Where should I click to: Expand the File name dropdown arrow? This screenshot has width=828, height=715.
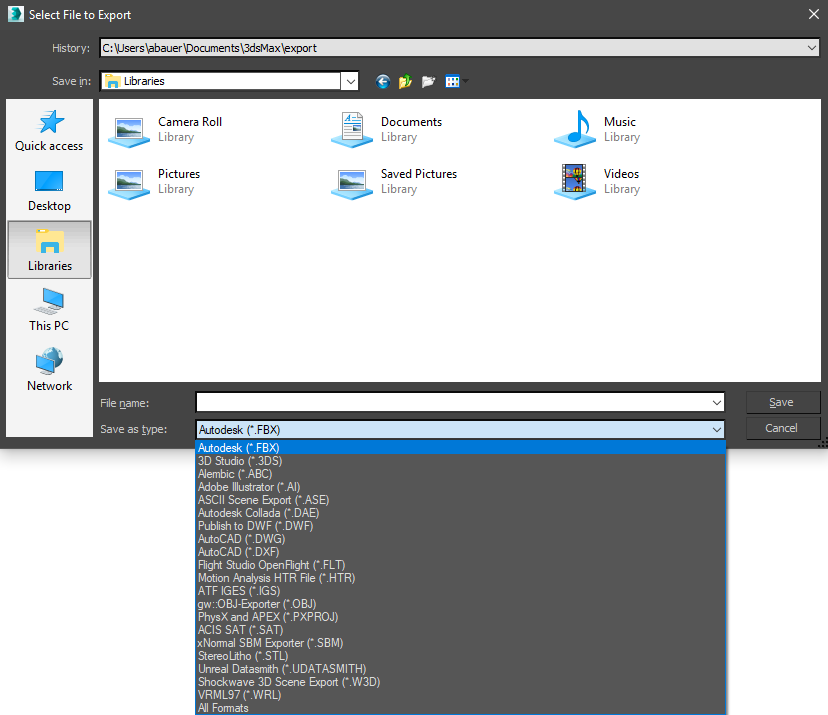coord(717,402)
